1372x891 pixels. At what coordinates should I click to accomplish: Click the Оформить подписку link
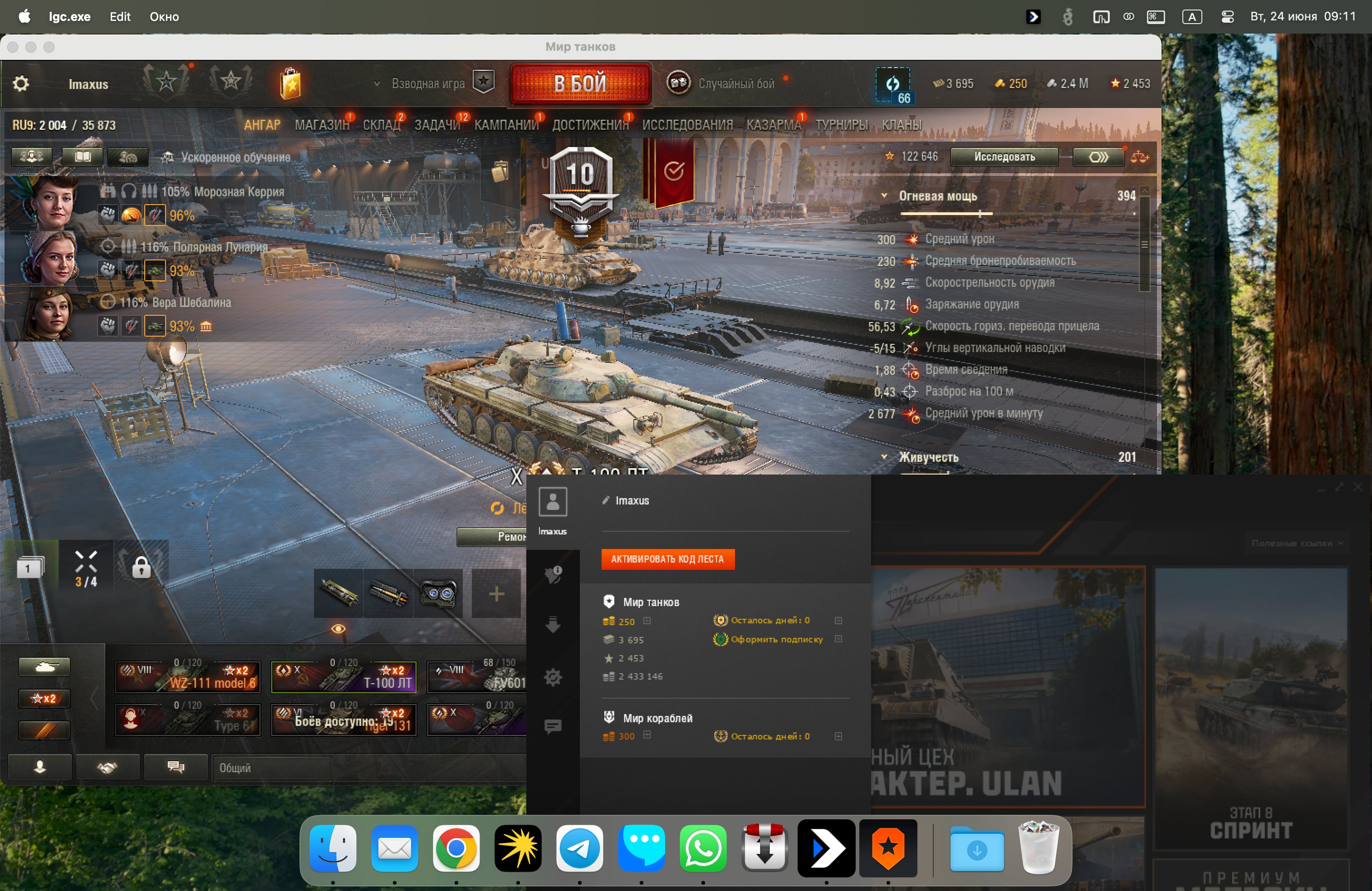[x=776, y=639]
